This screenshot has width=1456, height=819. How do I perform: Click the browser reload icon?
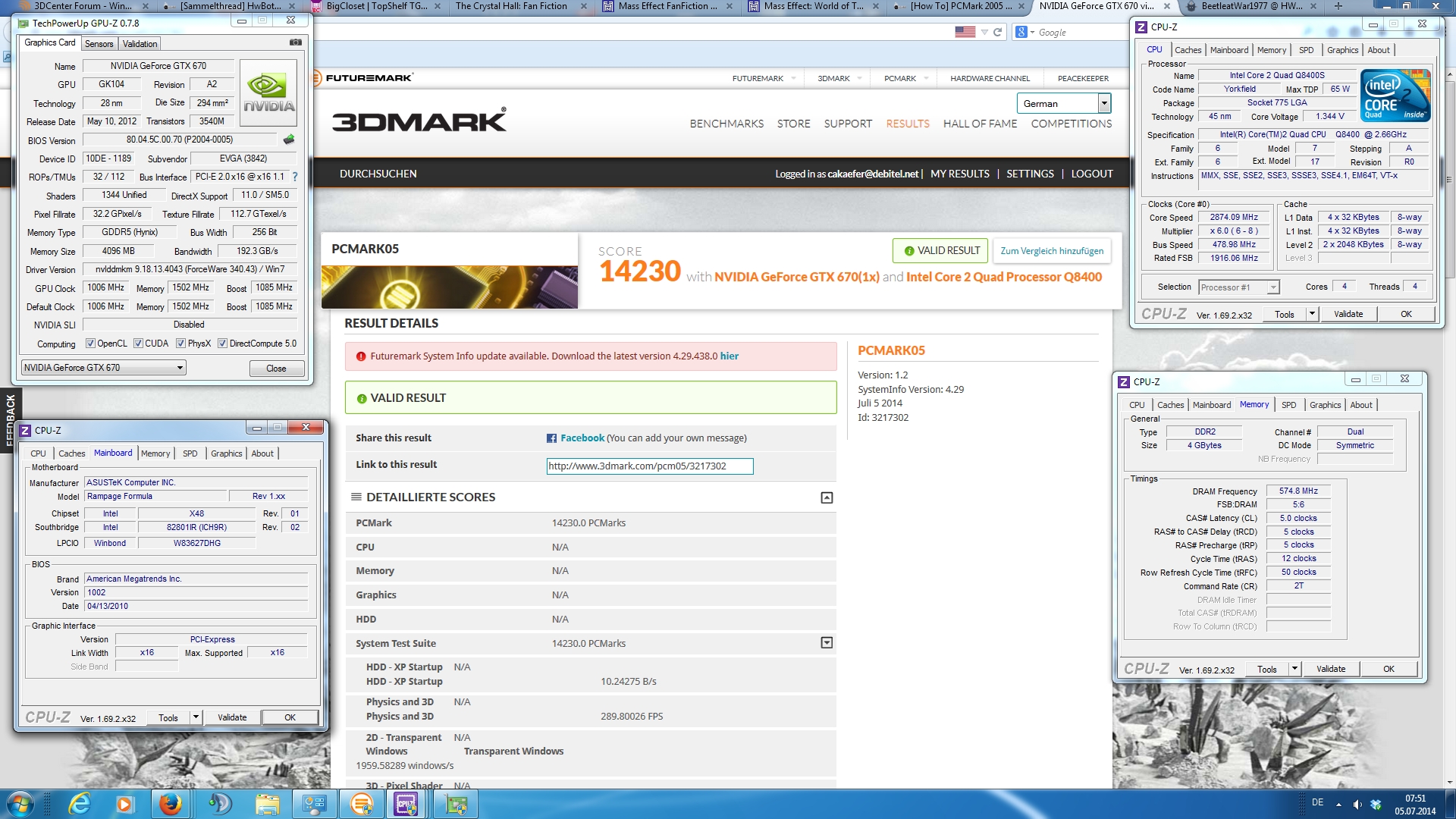[997, 32]
